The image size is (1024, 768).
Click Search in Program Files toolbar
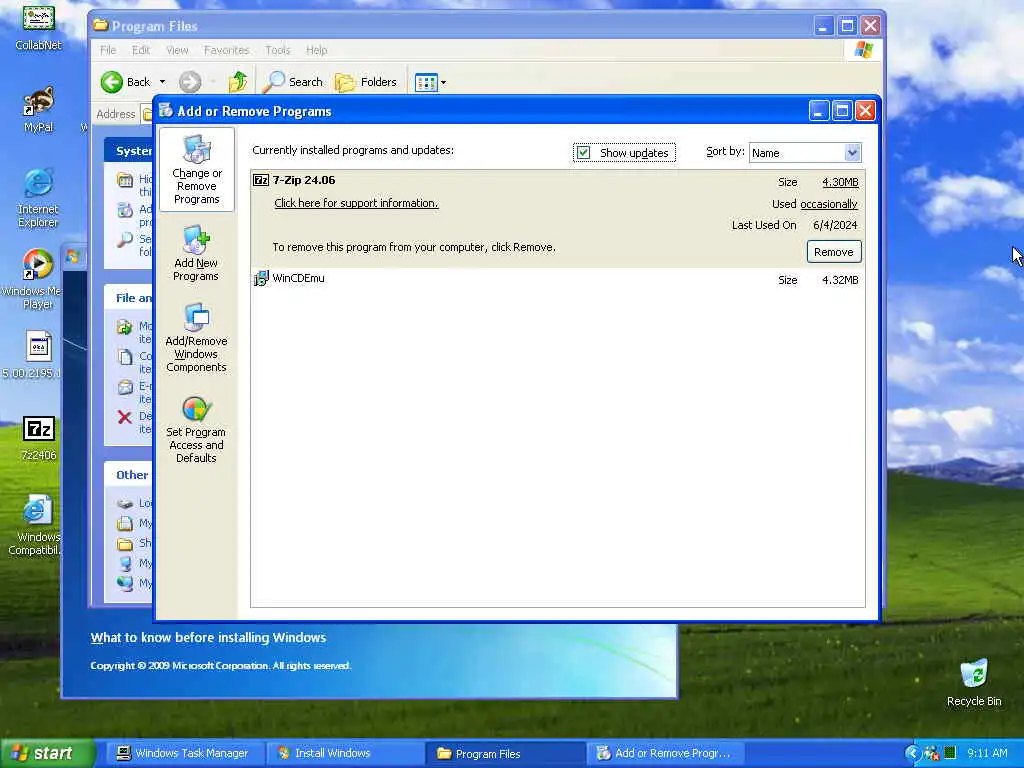point(293,82)
